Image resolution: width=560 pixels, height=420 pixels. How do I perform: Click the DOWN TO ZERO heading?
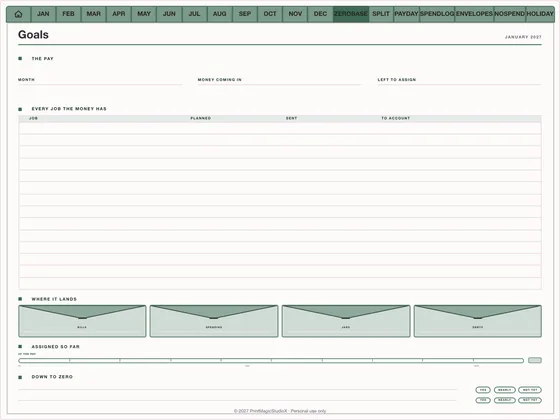(52, 377)
